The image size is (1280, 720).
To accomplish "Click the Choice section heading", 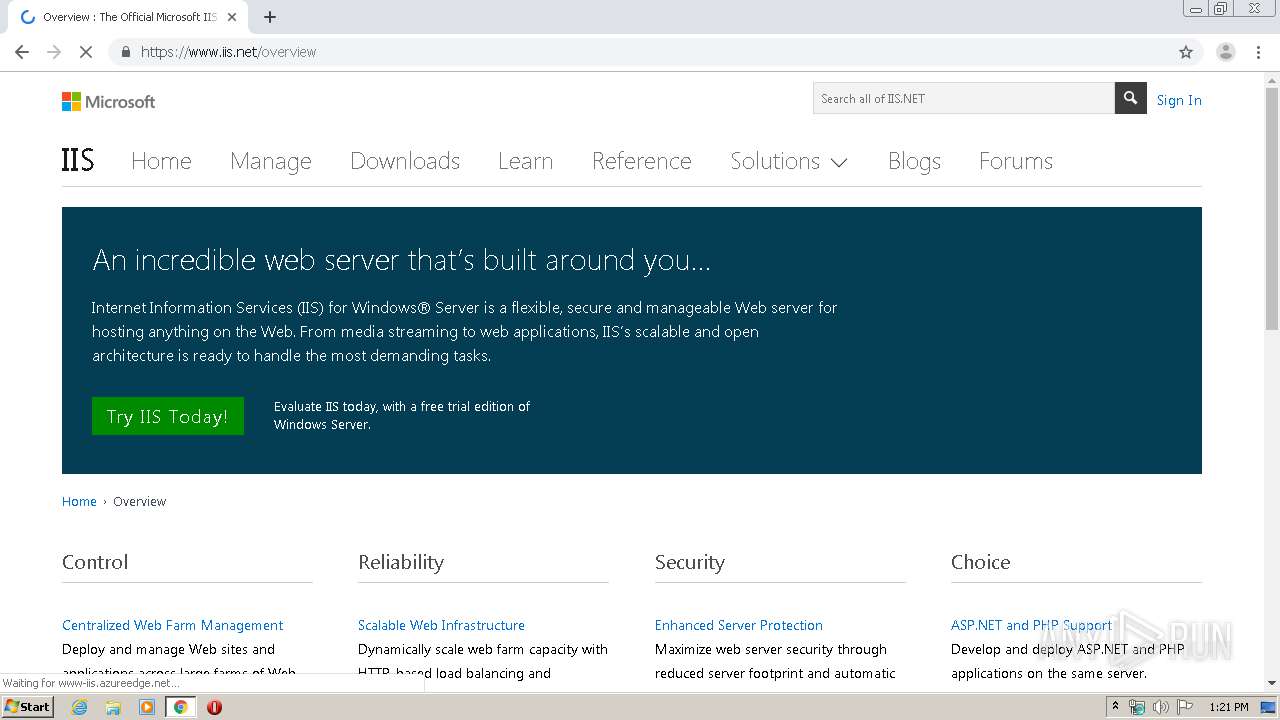I will click(x=981, y=562).
